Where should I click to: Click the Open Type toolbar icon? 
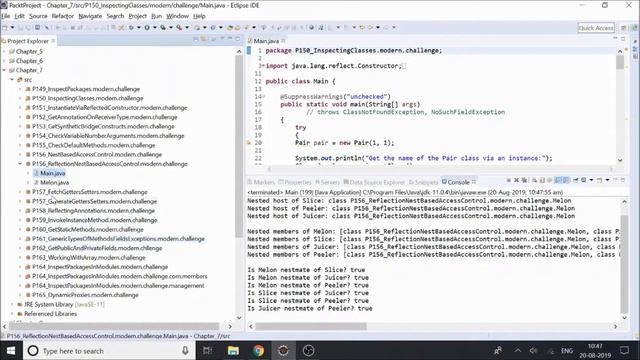tap(230, 27)
